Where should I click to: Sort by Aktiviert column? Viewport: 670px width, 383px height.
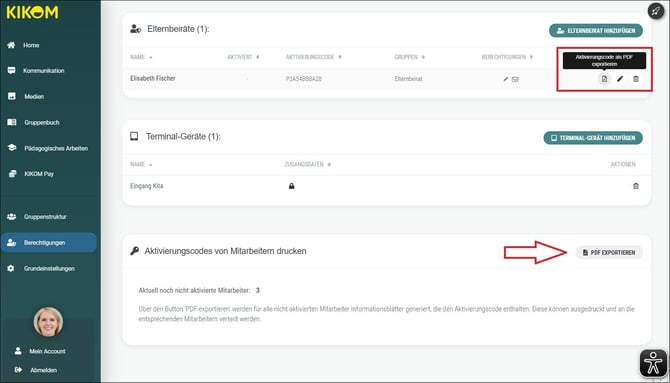pyautogui.click(x=243, y=57)
